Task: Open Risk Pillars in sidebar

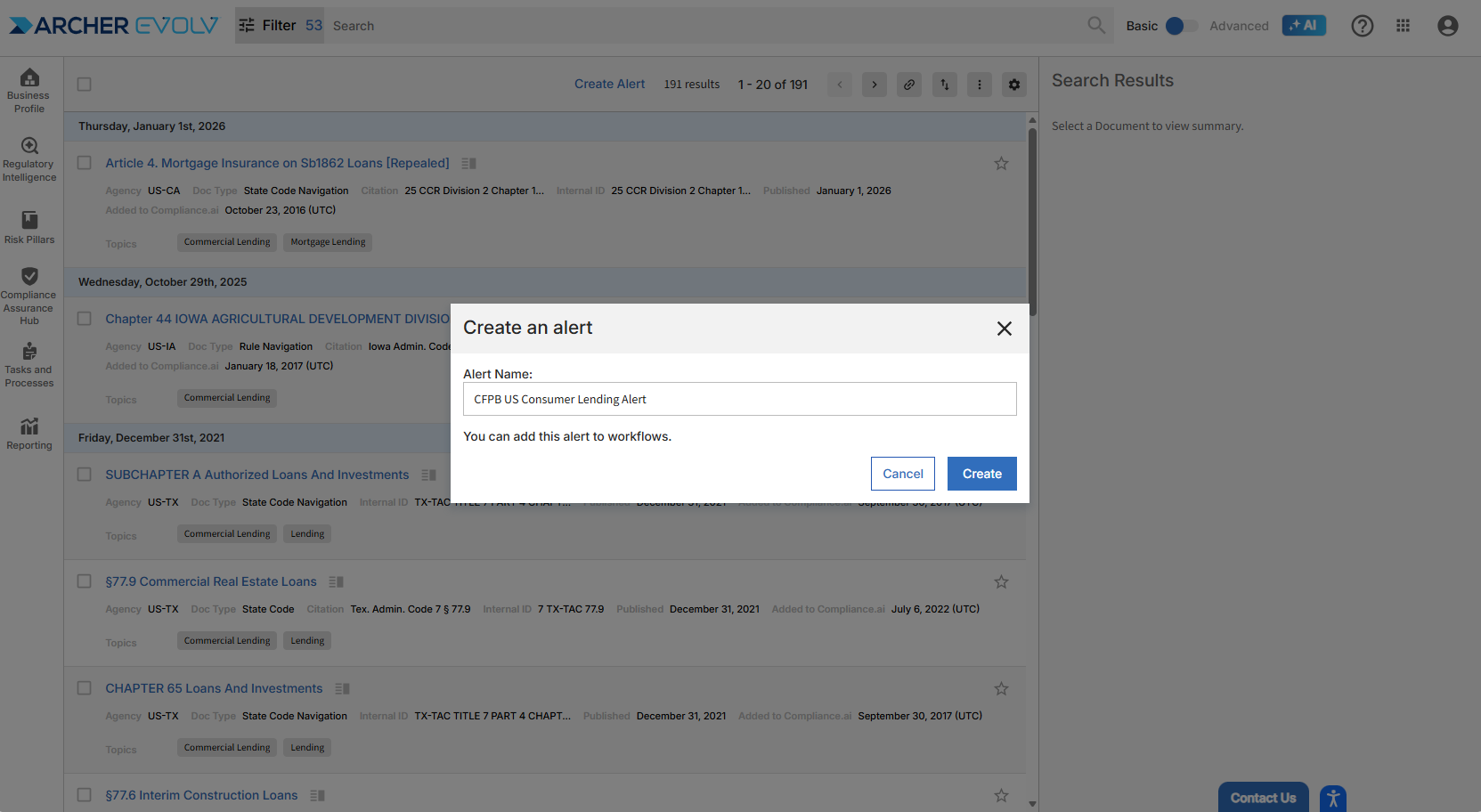Action: tap(29, 227)
